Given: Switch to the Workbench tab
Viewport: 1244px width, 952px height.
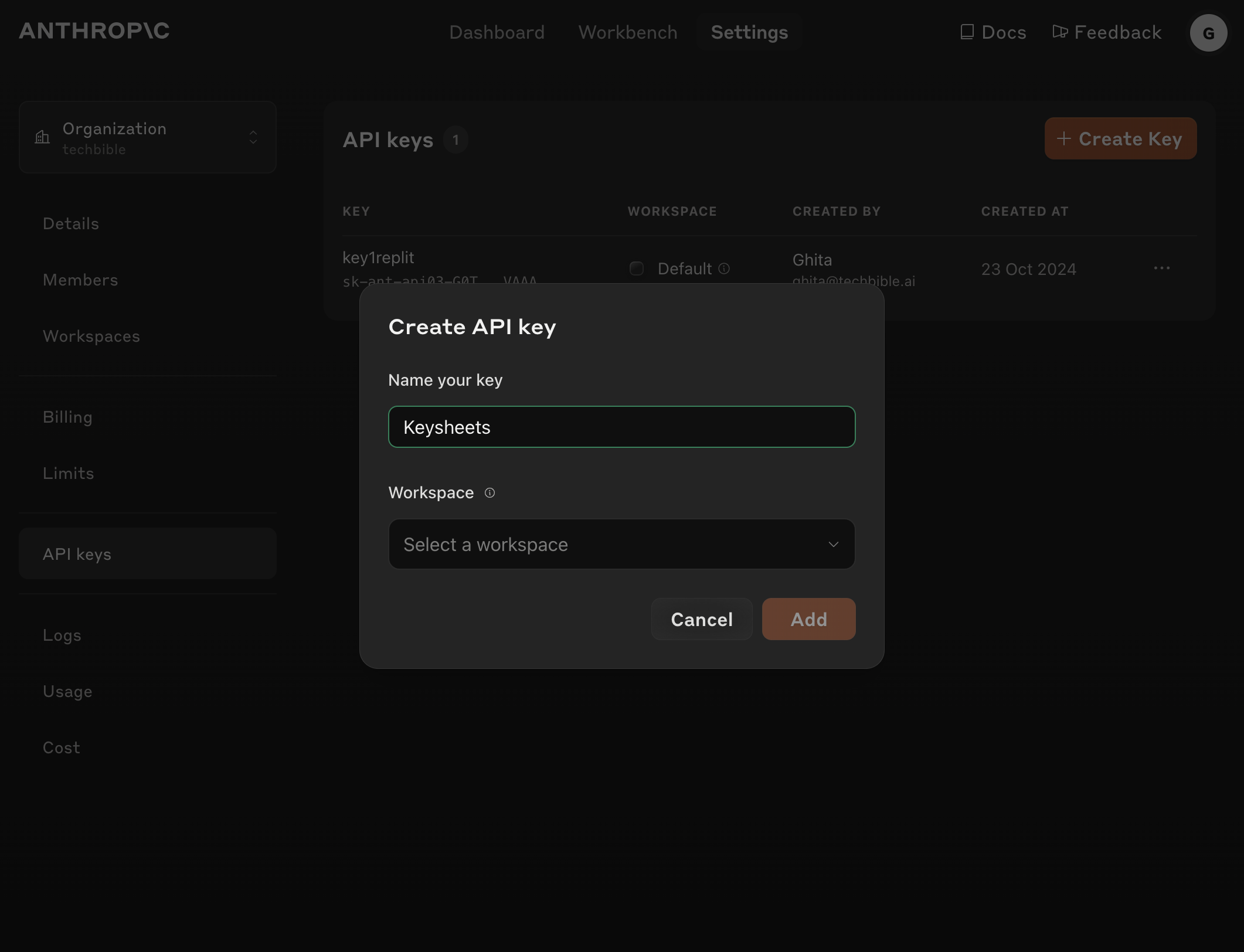Looking at the screenshot, I should pos(628,32).
